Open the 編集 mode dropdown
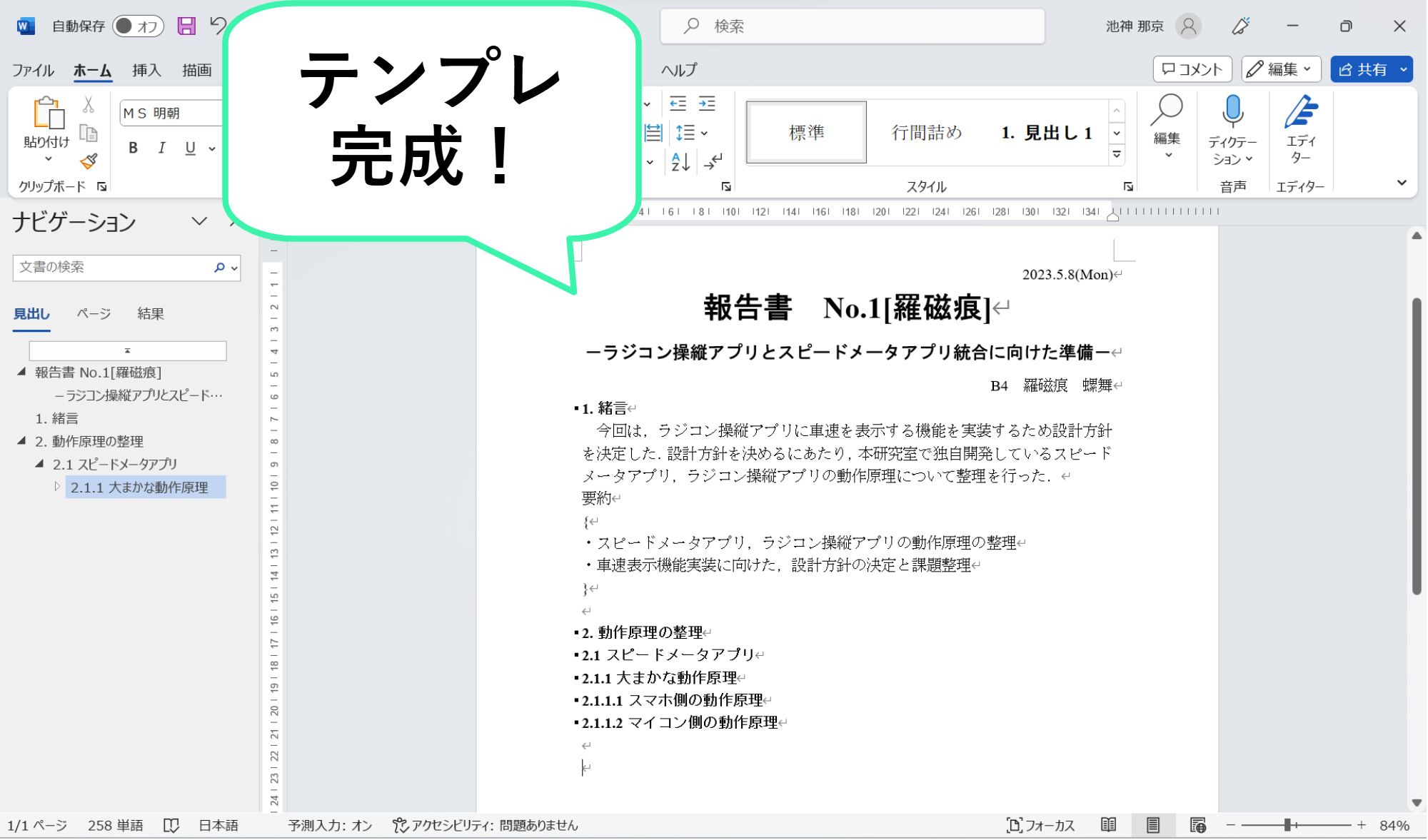1428x840 pixels. point(1281,69)
